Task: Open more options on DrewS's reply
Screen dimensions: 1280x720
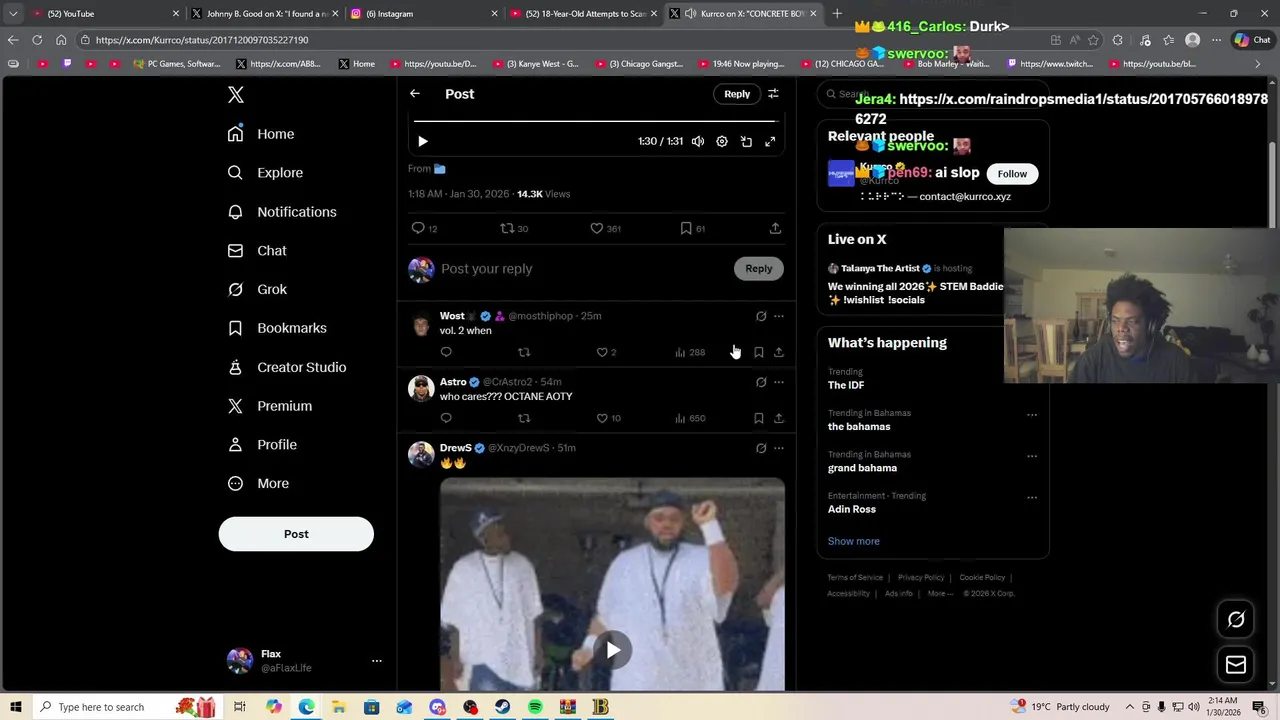Action: [x=779, y=448]
